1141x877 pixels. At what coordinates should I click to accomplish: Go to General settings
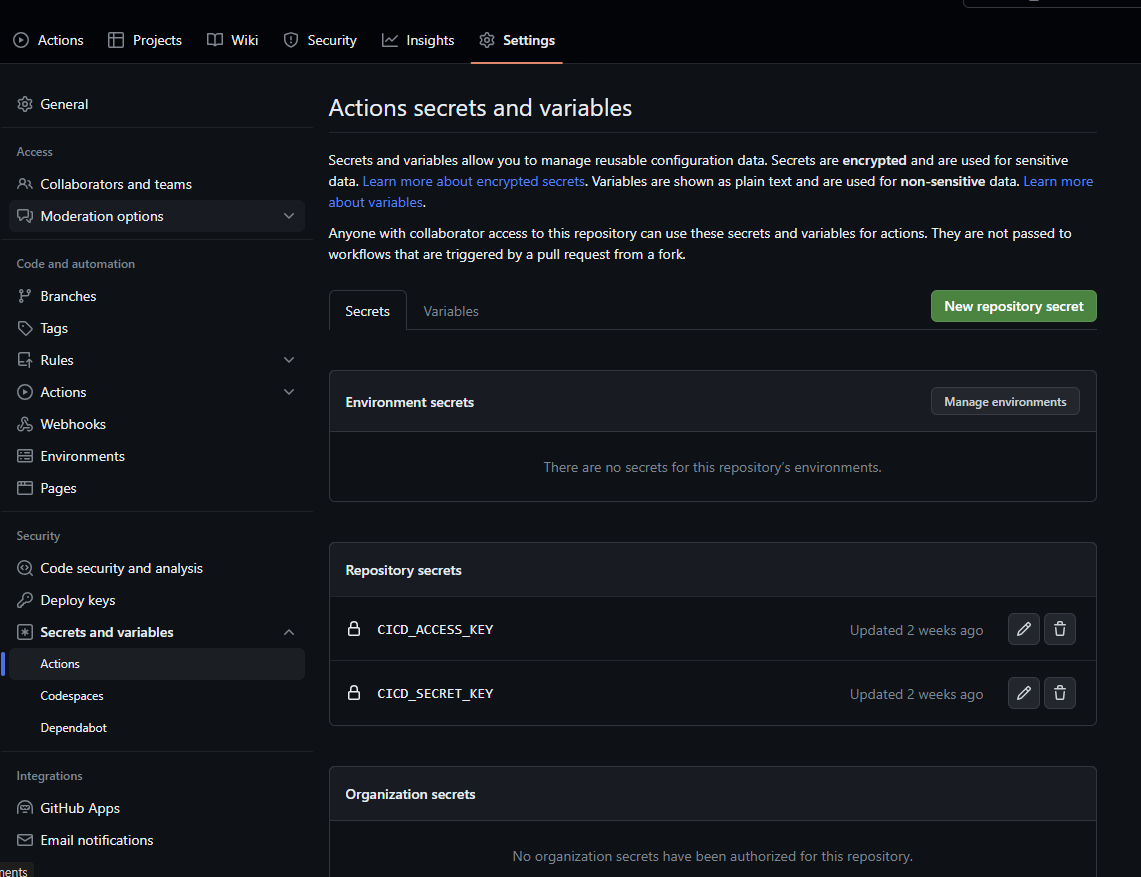click(157, 104)
